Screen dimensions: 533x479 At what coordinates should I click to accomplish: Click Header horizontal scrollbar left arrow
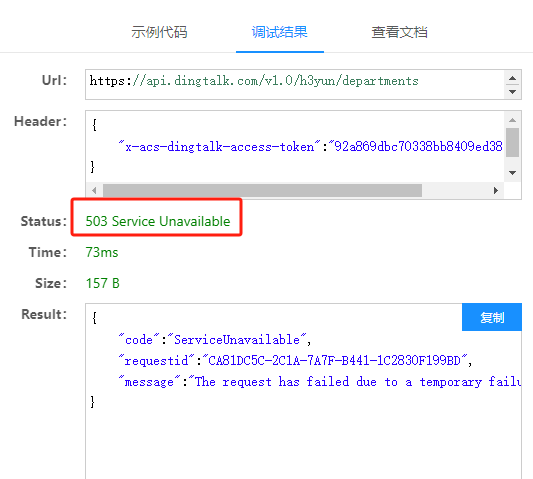(x=94, y=190)
